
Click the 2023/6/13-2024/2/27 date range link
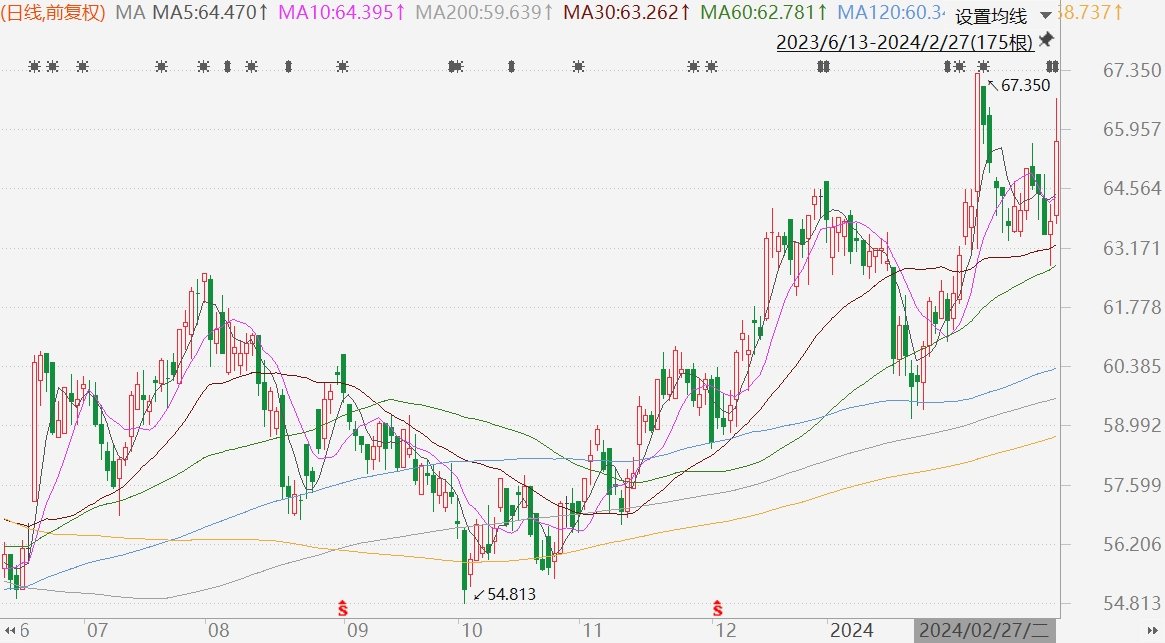[904, 42]
